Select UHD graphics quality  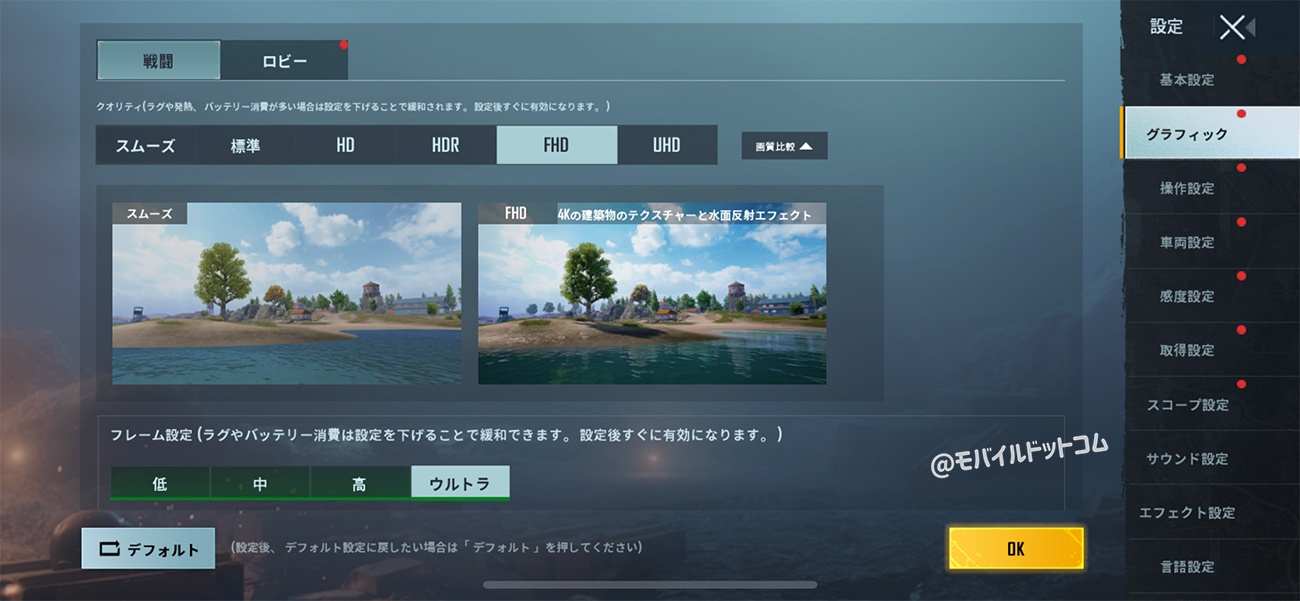(x=667, y=145)
